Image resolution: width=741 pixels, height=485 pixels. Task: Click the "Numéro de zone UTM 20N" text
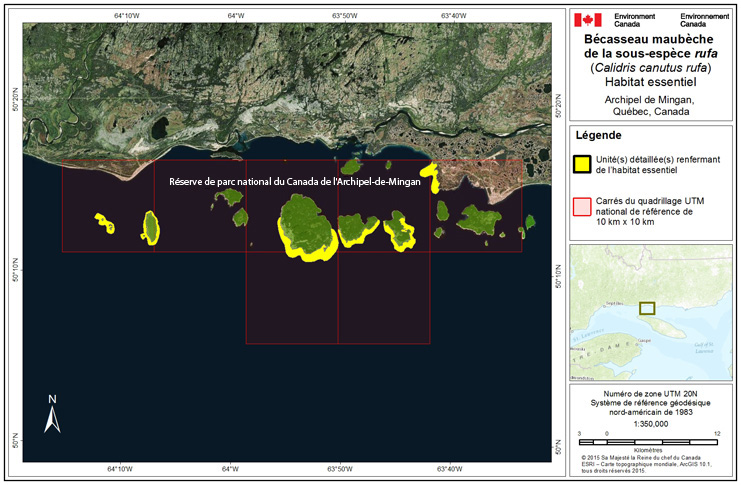click(649, 394)
